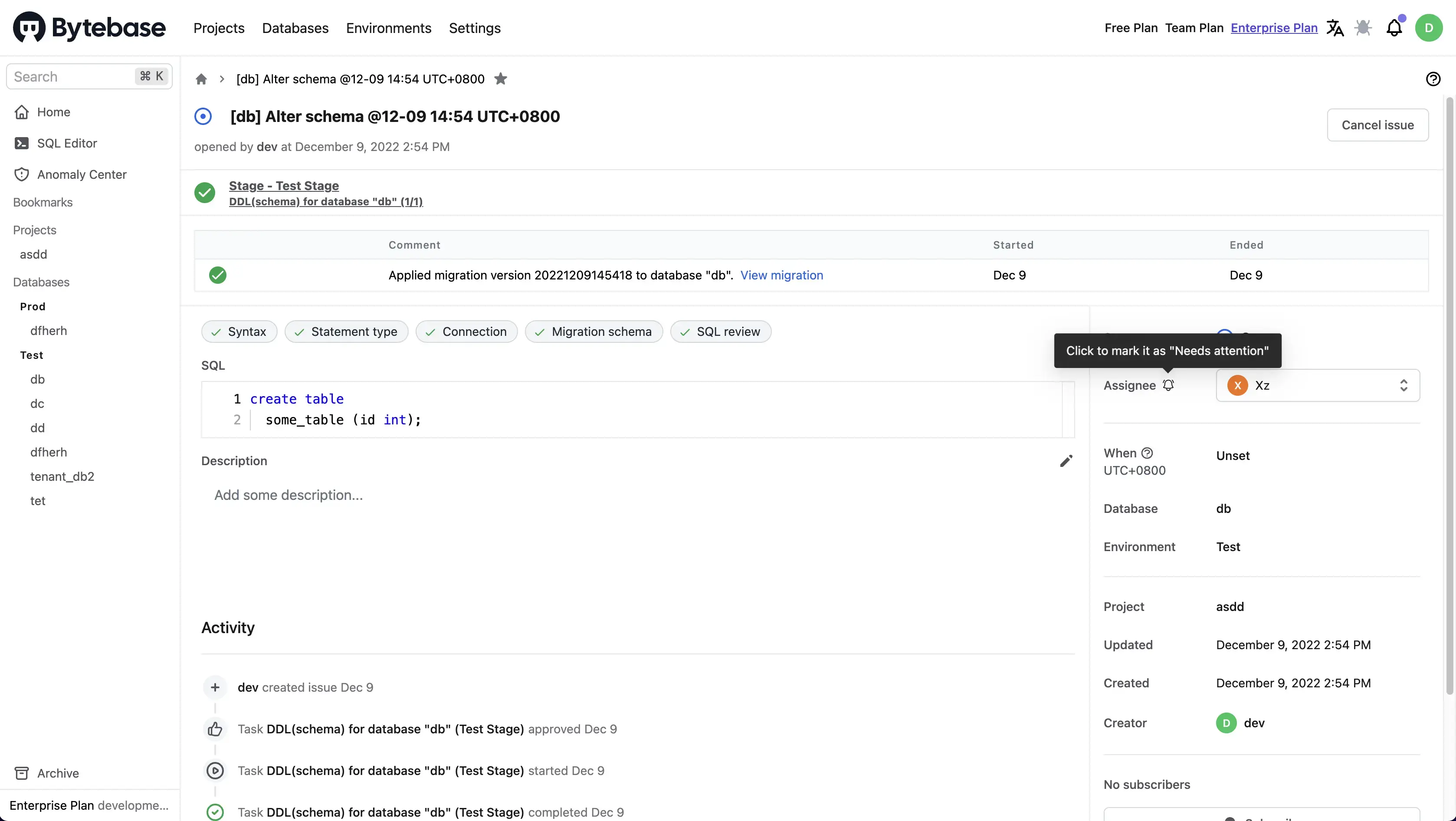Click the page vertical scrollbar
The width and height of the screenshot is (1456, 821).
click(1449, 396)
